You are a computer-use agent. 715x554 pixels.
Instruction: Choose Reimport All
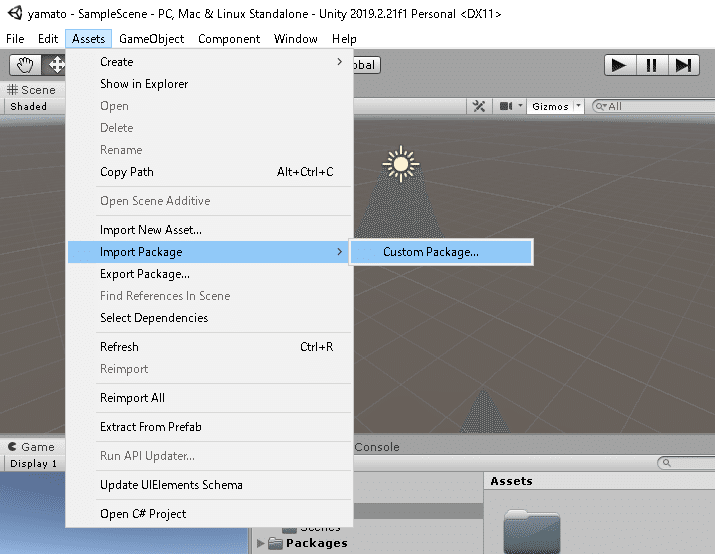210,398
